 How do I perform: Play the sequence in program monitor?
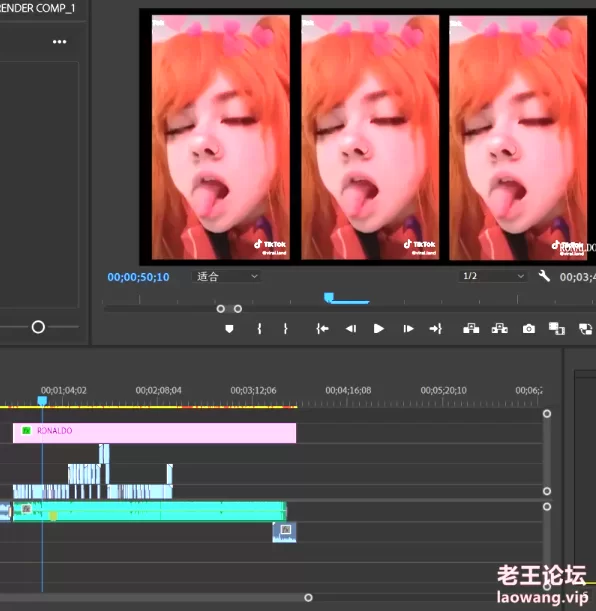pos(379,329)
